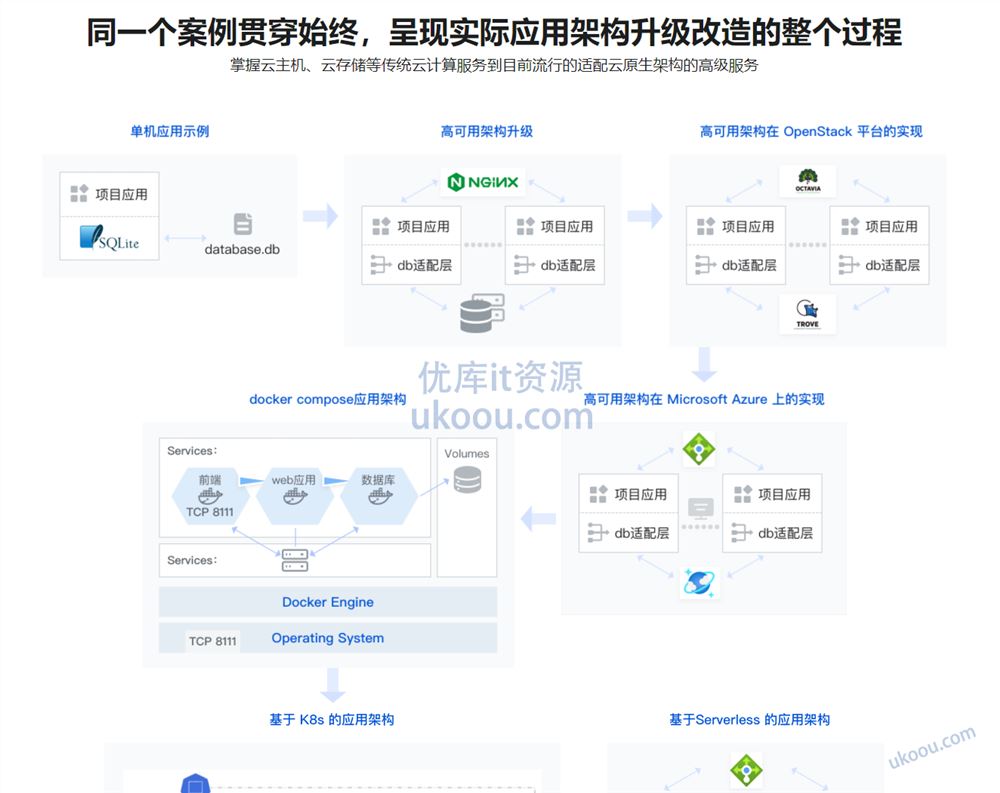Click the database server icon below NGINX
1000x793 pixels.
tap(482, 313)
